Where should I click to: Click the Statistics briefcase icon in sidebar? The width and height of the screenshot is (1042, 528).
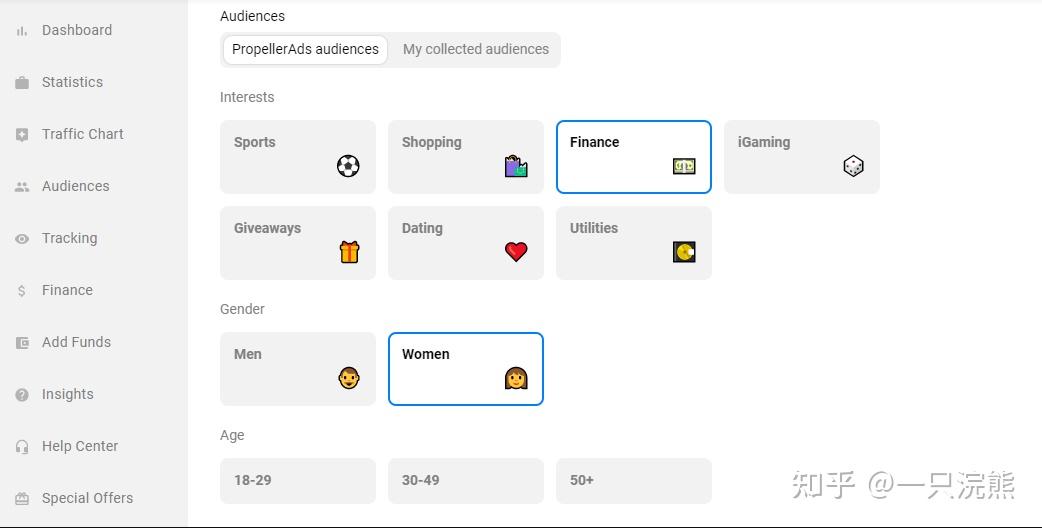tap(22, 83)
